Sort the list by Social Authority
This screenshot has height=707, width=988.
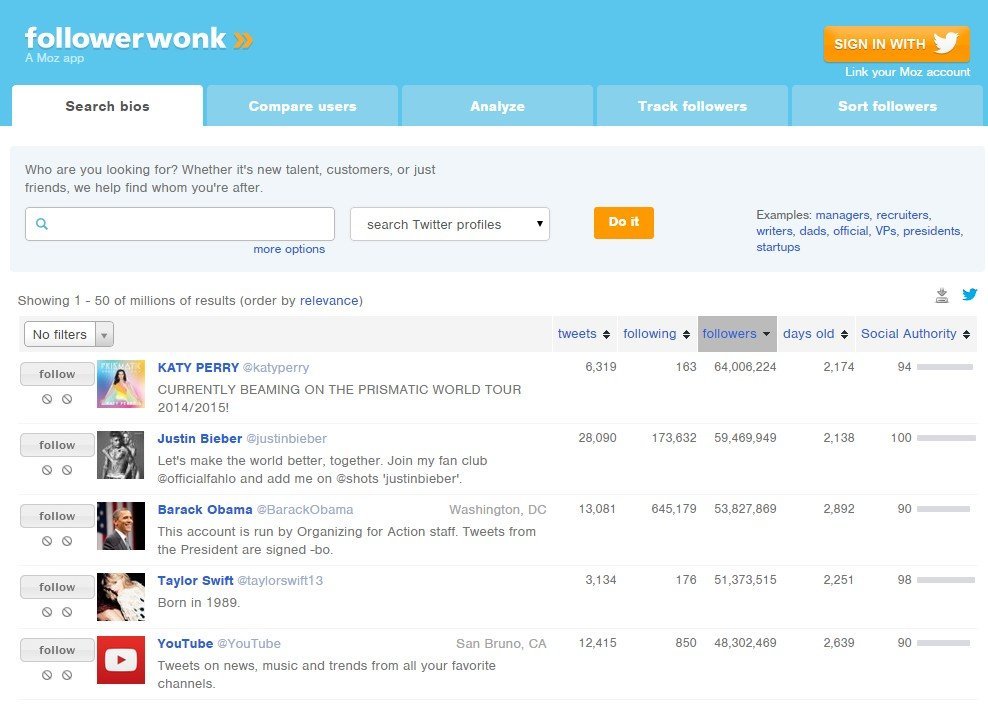point(916,334)
